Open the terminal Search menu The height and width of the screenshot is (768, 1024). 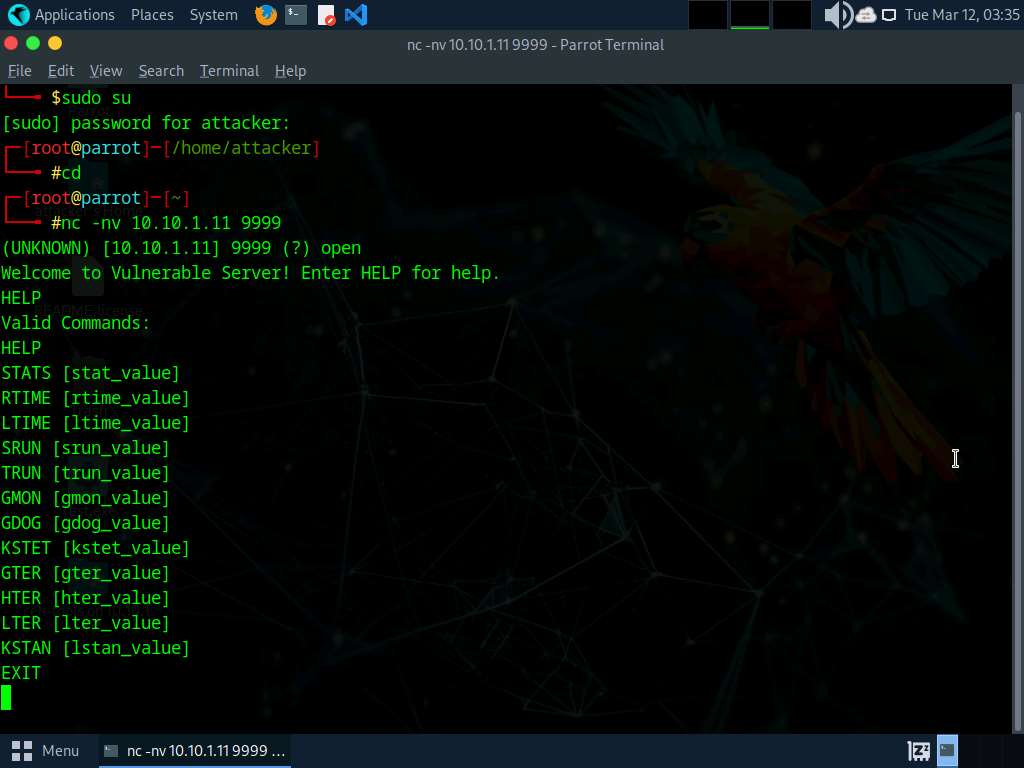pos(161,71)
